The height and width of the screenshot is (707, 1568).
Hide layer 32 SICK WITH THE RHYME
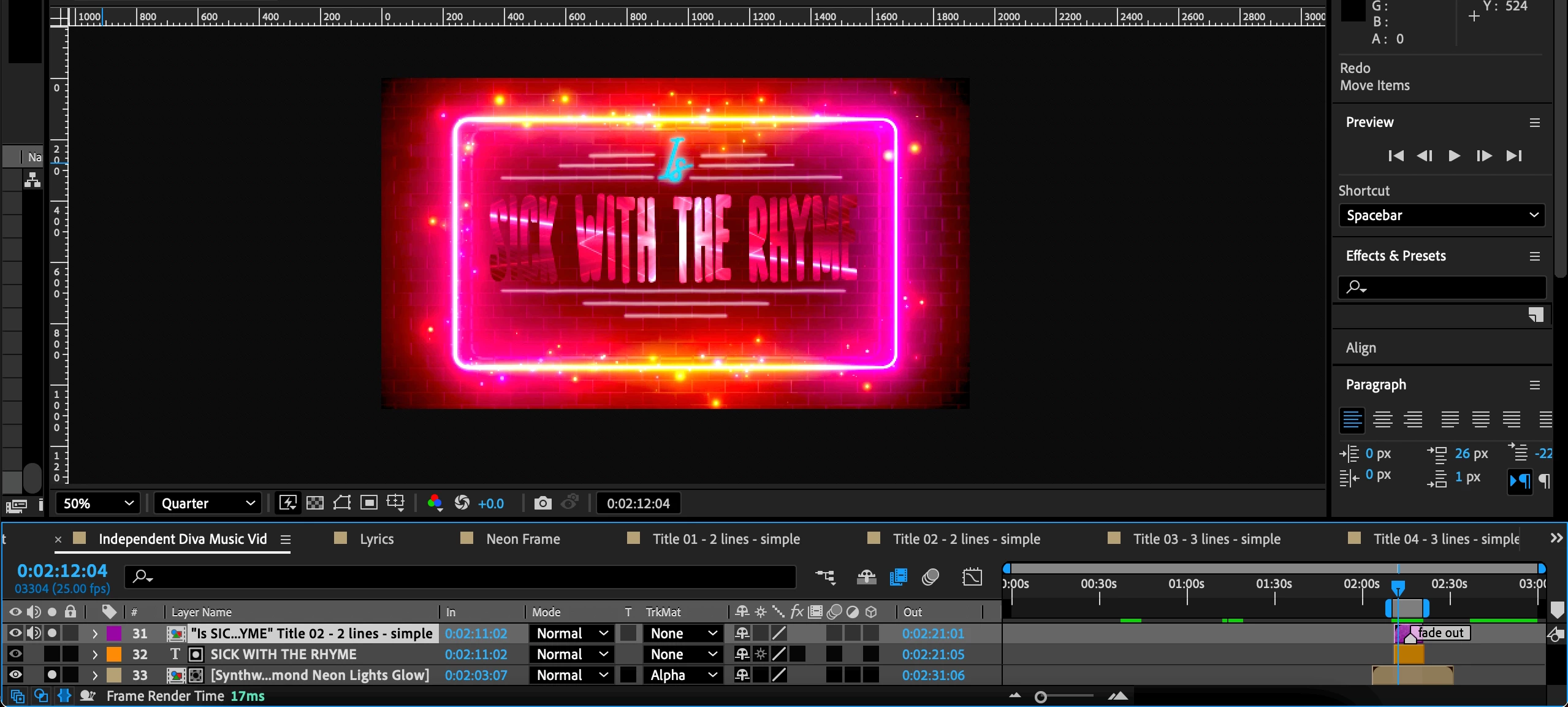pyautogui.click(x=15, y=654)
